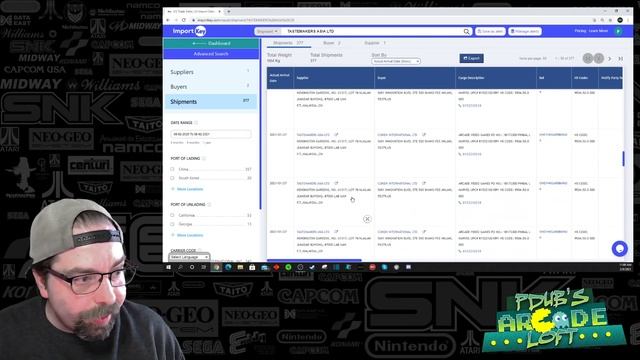Open Task View from the taskbar
This screenshot has width=640, height=360.
click(x=204, y=267)
